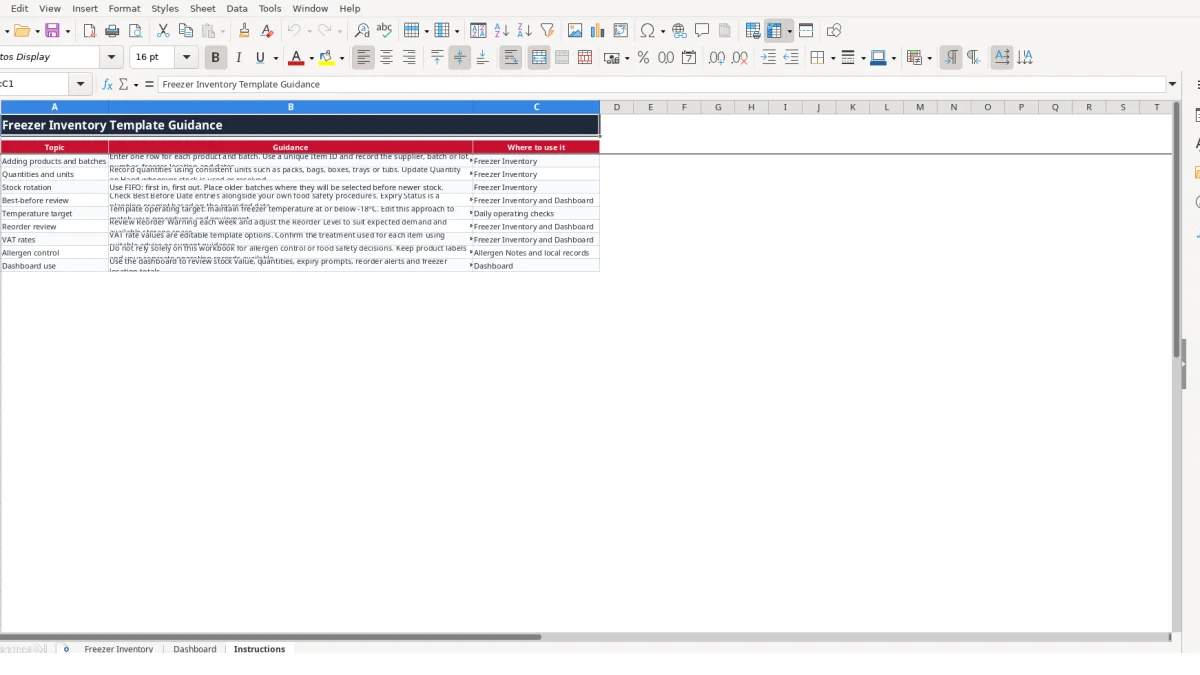Clear direct formatting

click(x=267, y=31)
